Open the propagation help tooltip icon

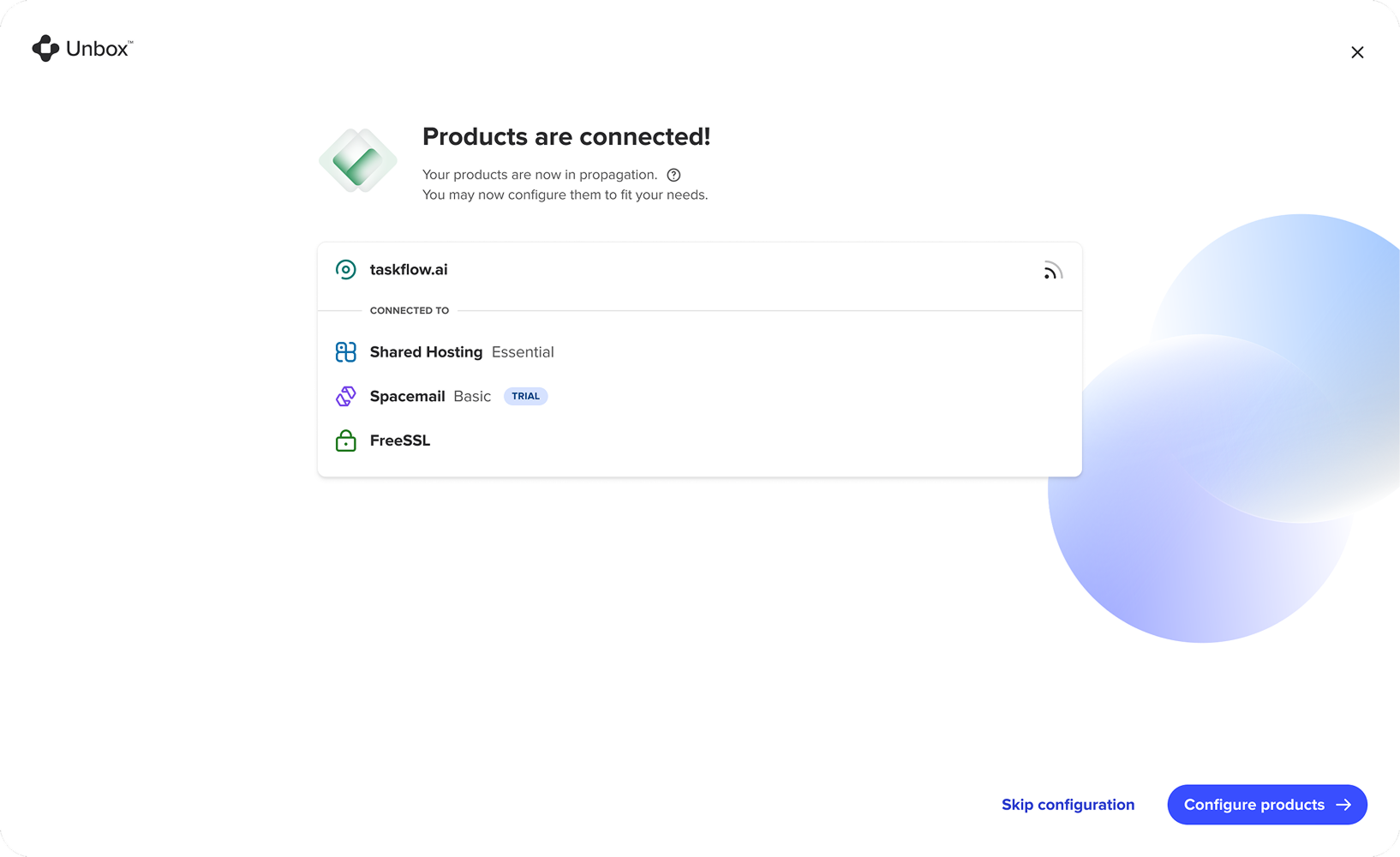click(x=673, y=175)
